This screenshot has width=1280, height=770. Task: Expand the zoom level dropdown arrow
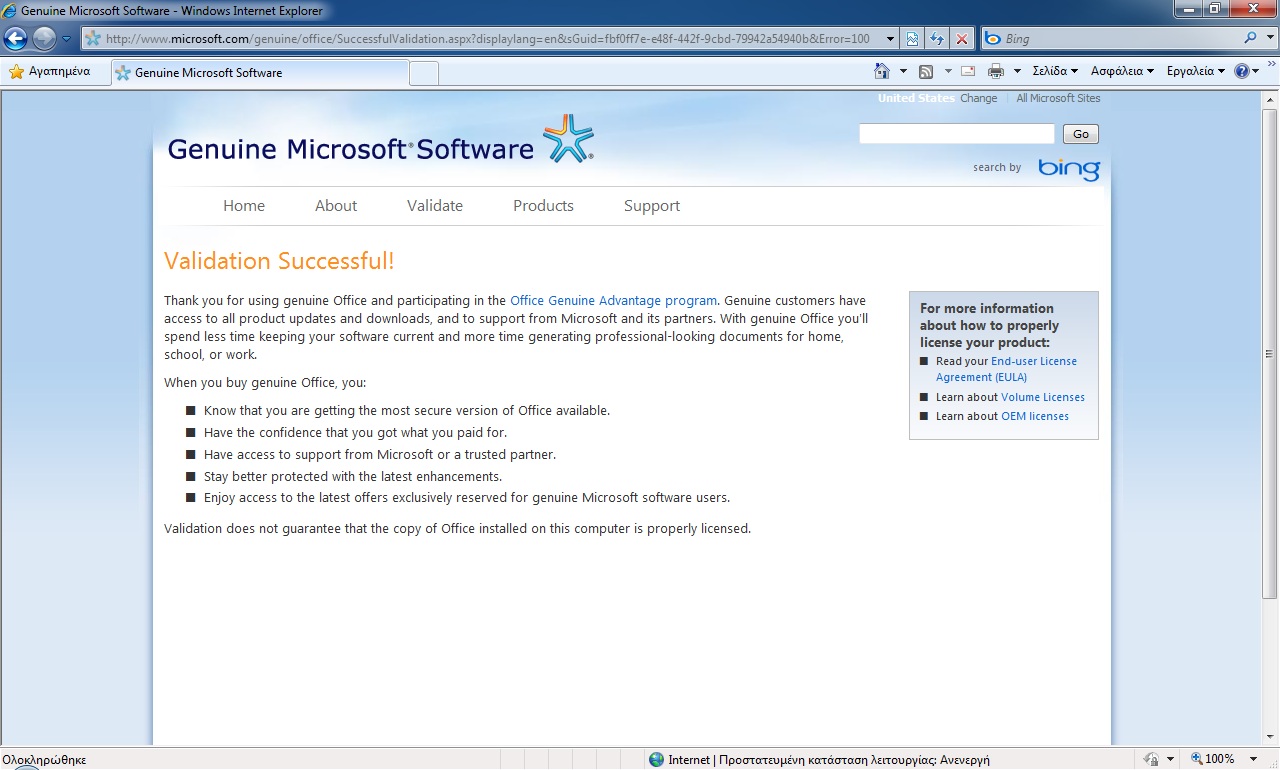pos(1254,760)
